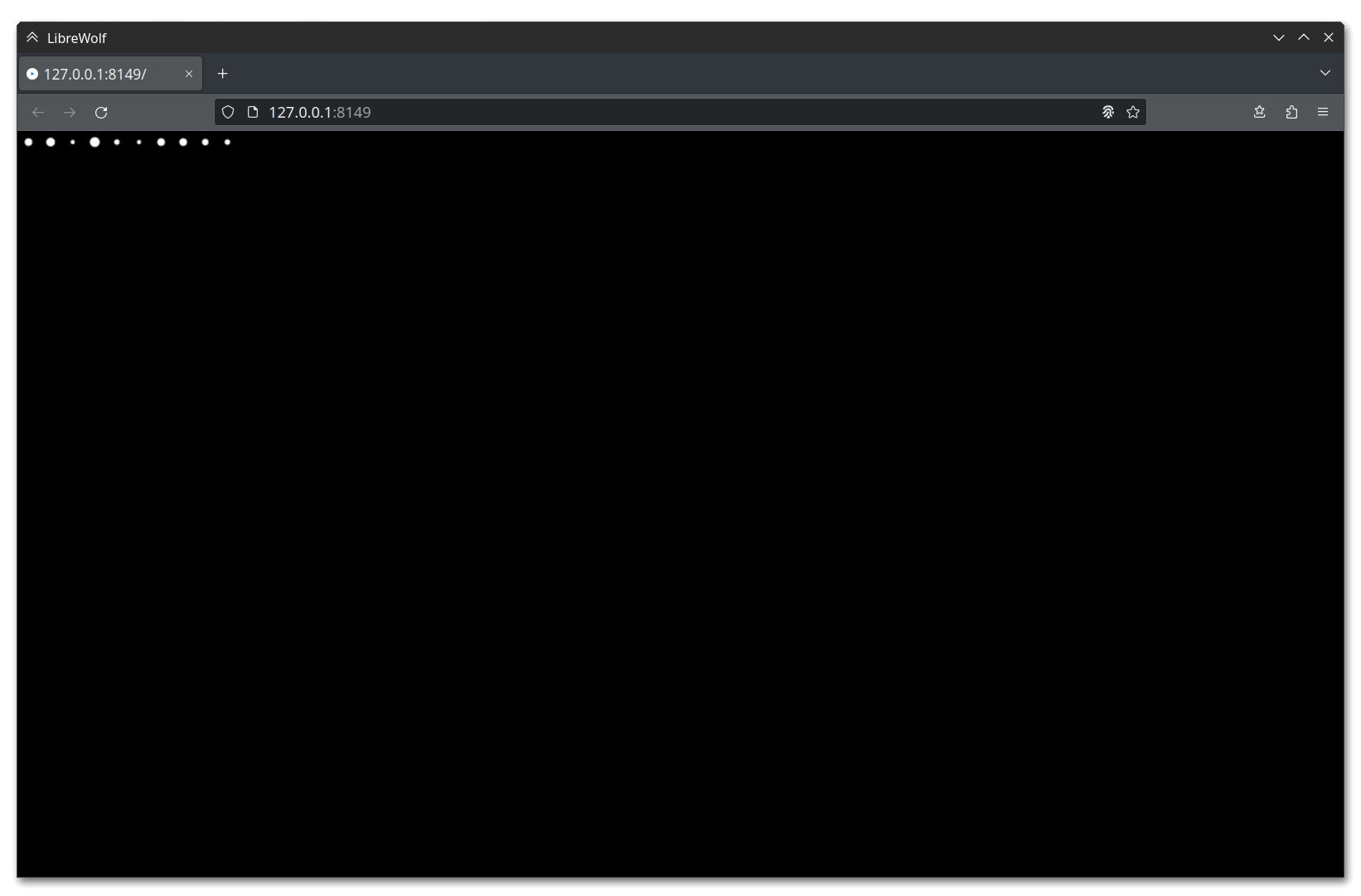Viewport: 1361px width, 896px height.
Task: Bookmark this page with the star
Action: 1133,113
